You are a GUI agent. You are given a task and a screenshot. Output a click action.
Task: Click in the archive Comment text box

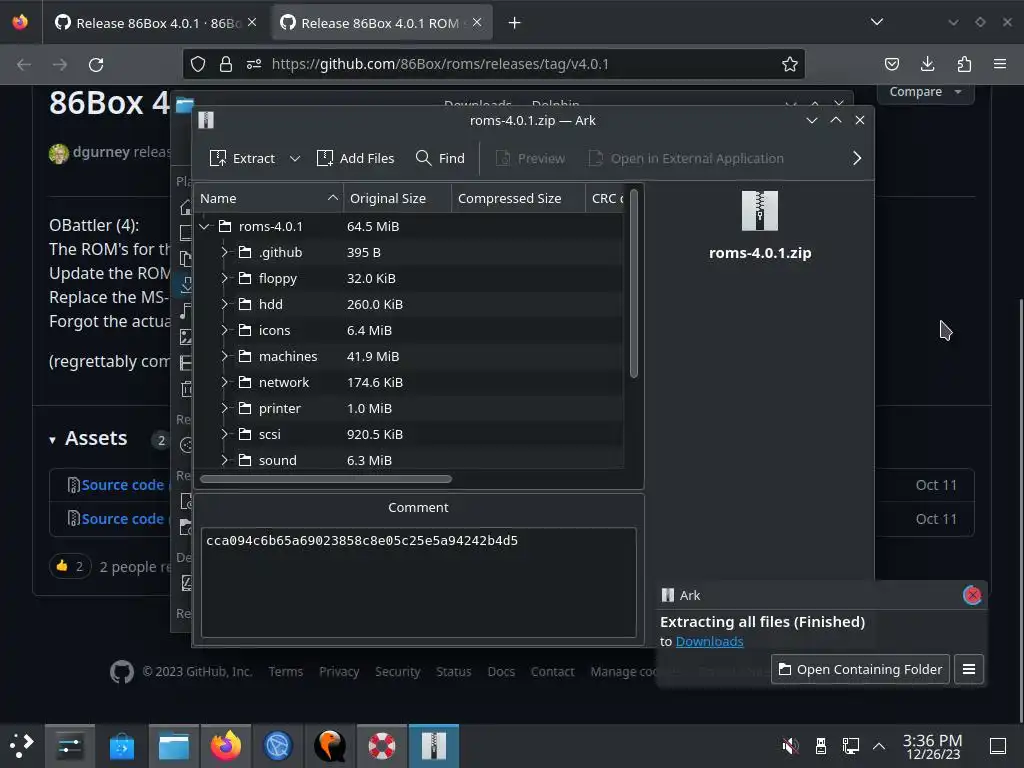coord(419,583)
